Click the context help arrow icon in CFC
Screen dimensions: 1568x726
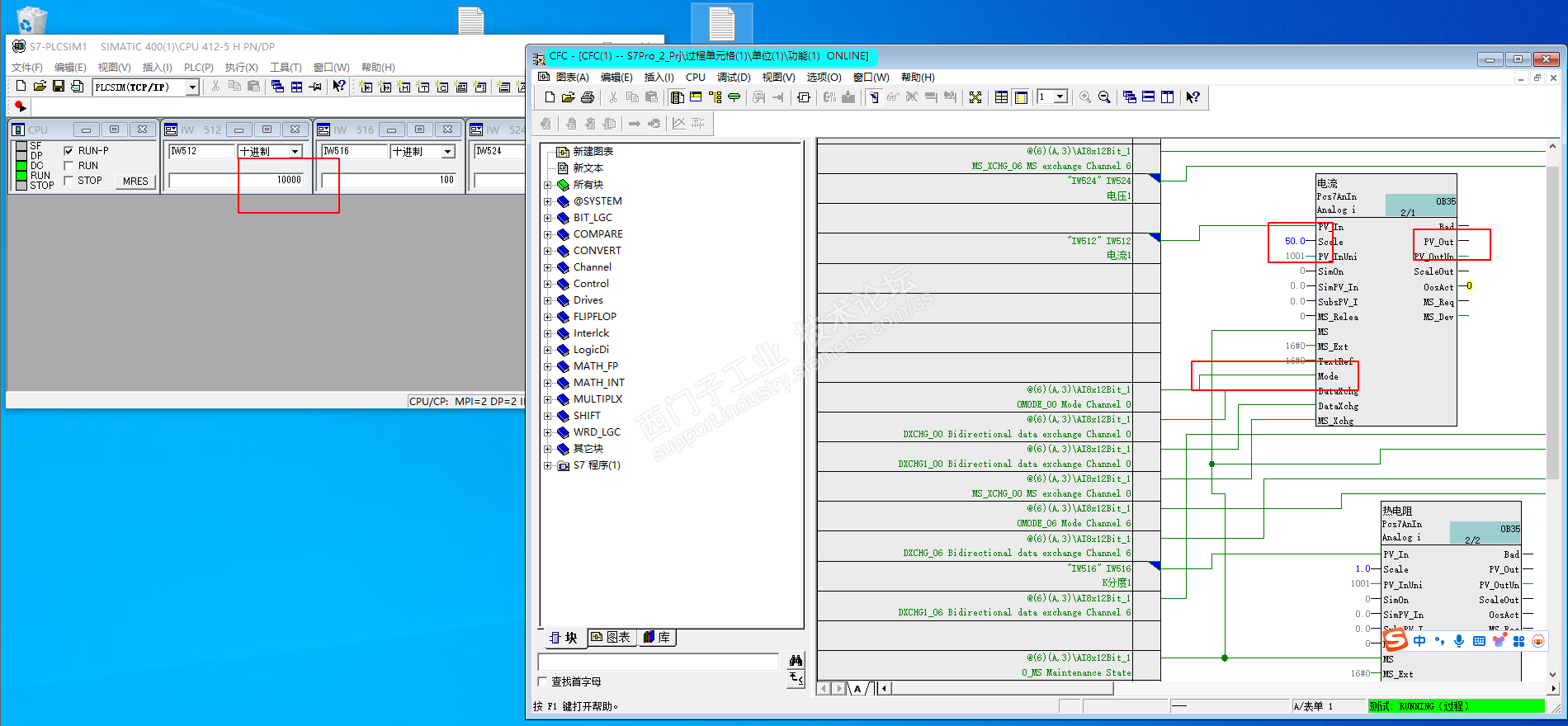pos(1193,97)
